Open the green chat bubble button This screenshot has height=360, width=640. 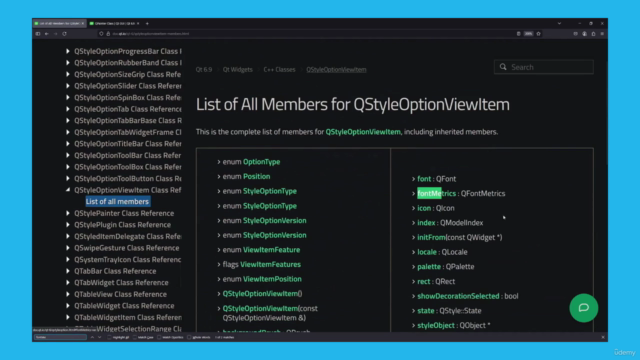point(584,308)
